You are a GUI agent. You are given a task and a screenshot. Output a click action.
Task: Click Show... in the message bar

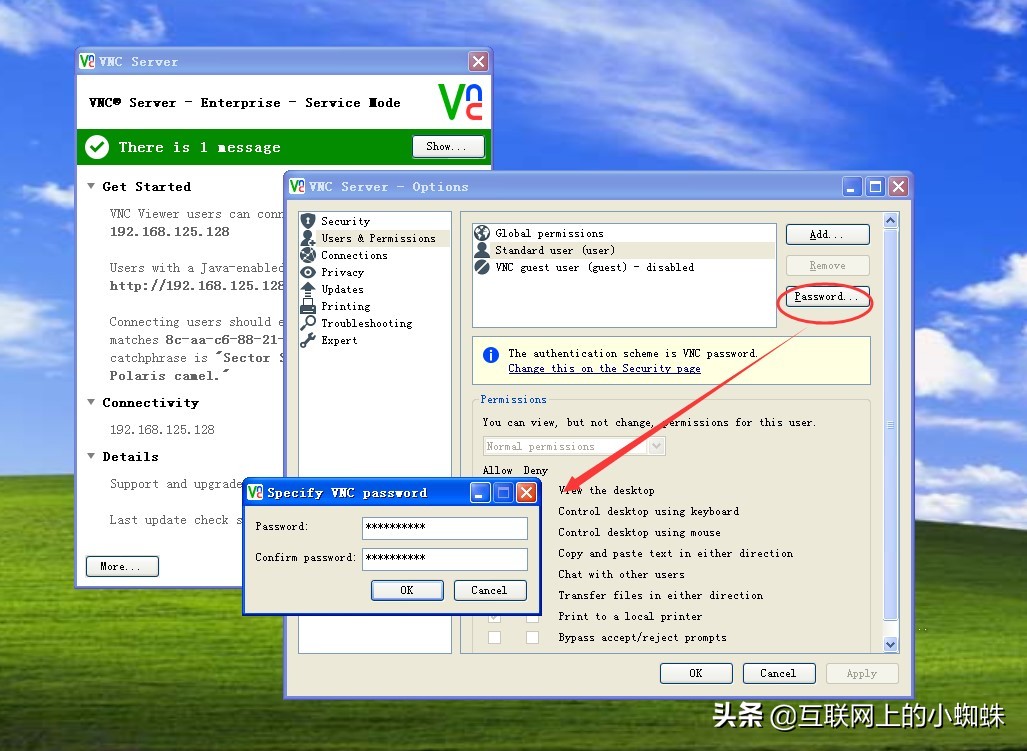pos(449,147)
